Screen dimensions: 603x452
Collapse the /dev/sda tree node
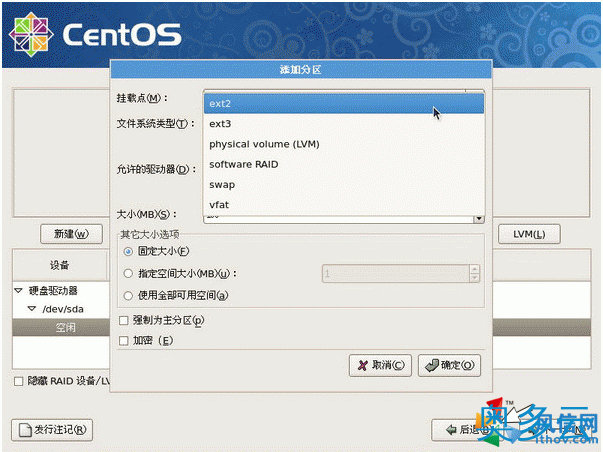(32, 309)
